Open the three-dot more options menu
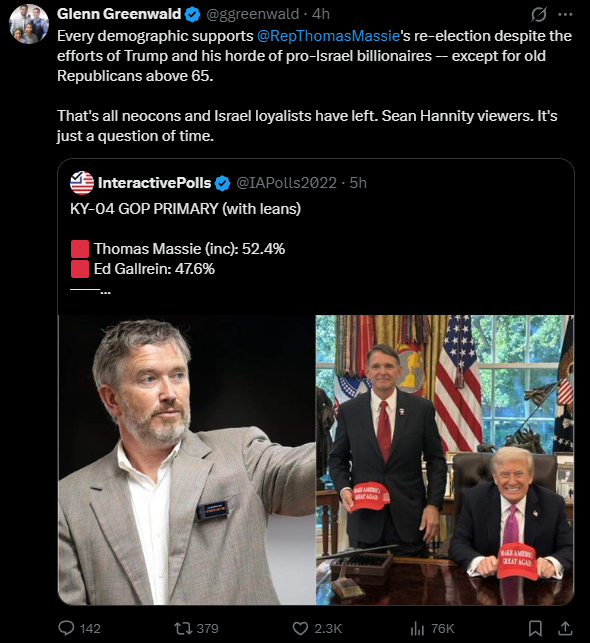Image resolution: width=590 pixels, height=643 pixels. (565, 14)
